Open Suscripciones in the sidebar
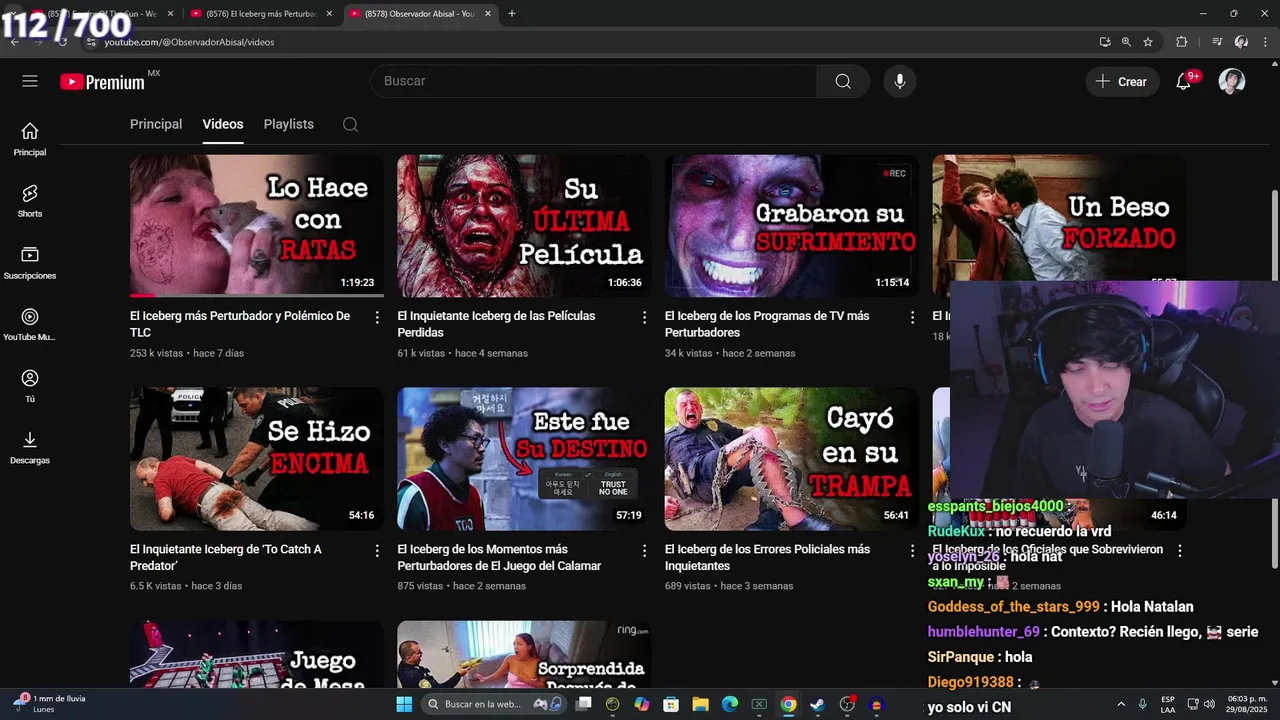This screenshot has width=1280, height=720. tap(30, 263)
